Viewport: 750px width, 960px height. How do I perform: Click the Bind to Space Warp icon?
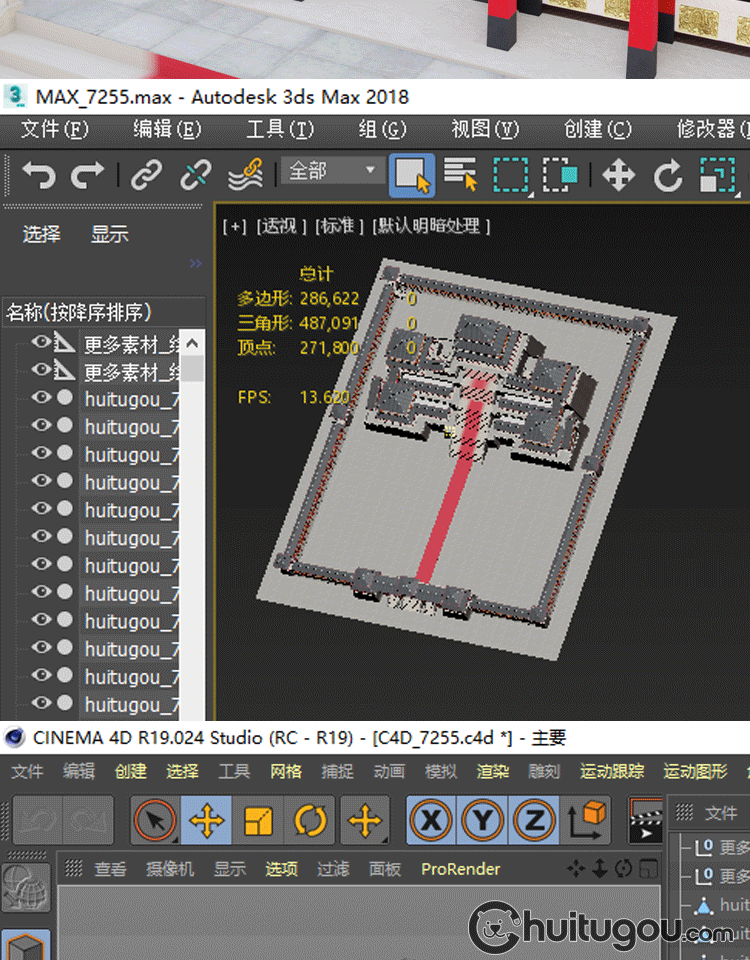click(x=246, y=175)
